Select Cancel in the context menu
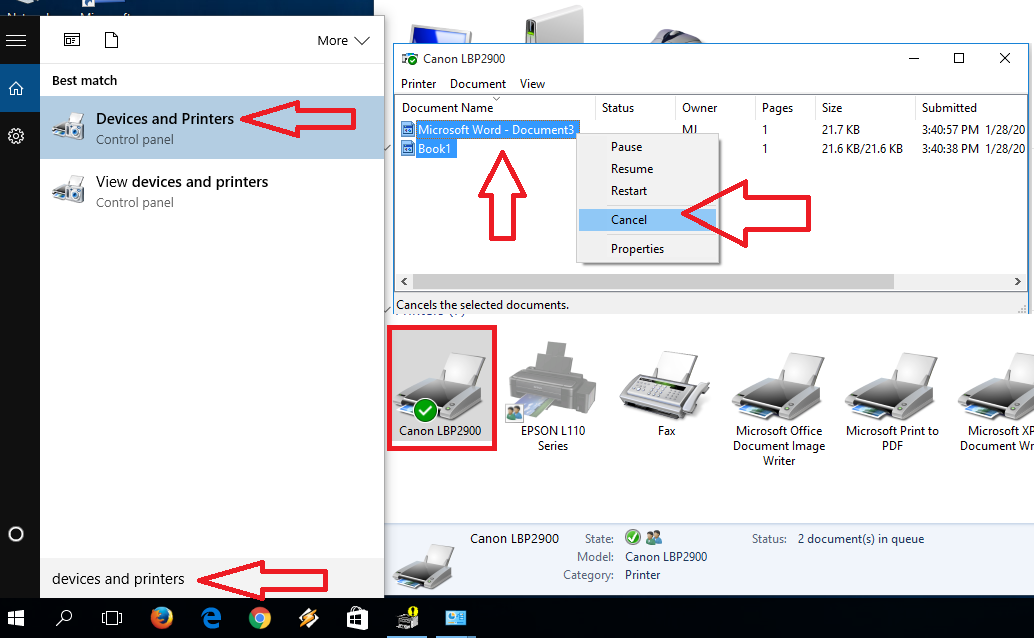 tap(629, 220)
